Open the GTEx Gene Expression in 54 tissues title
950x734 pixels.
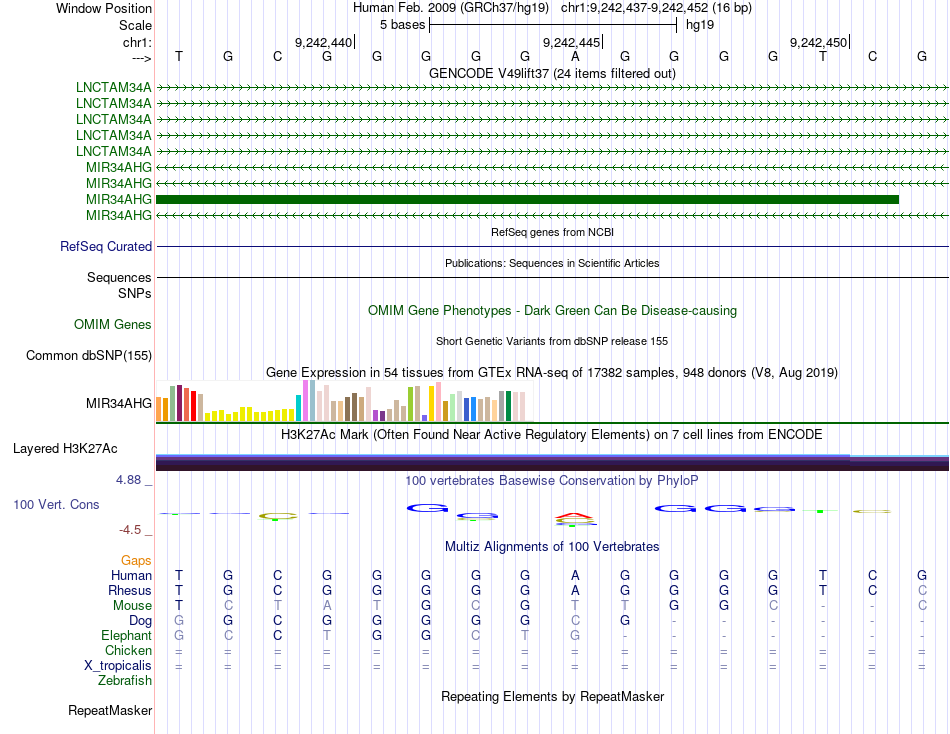pos(552,373)
